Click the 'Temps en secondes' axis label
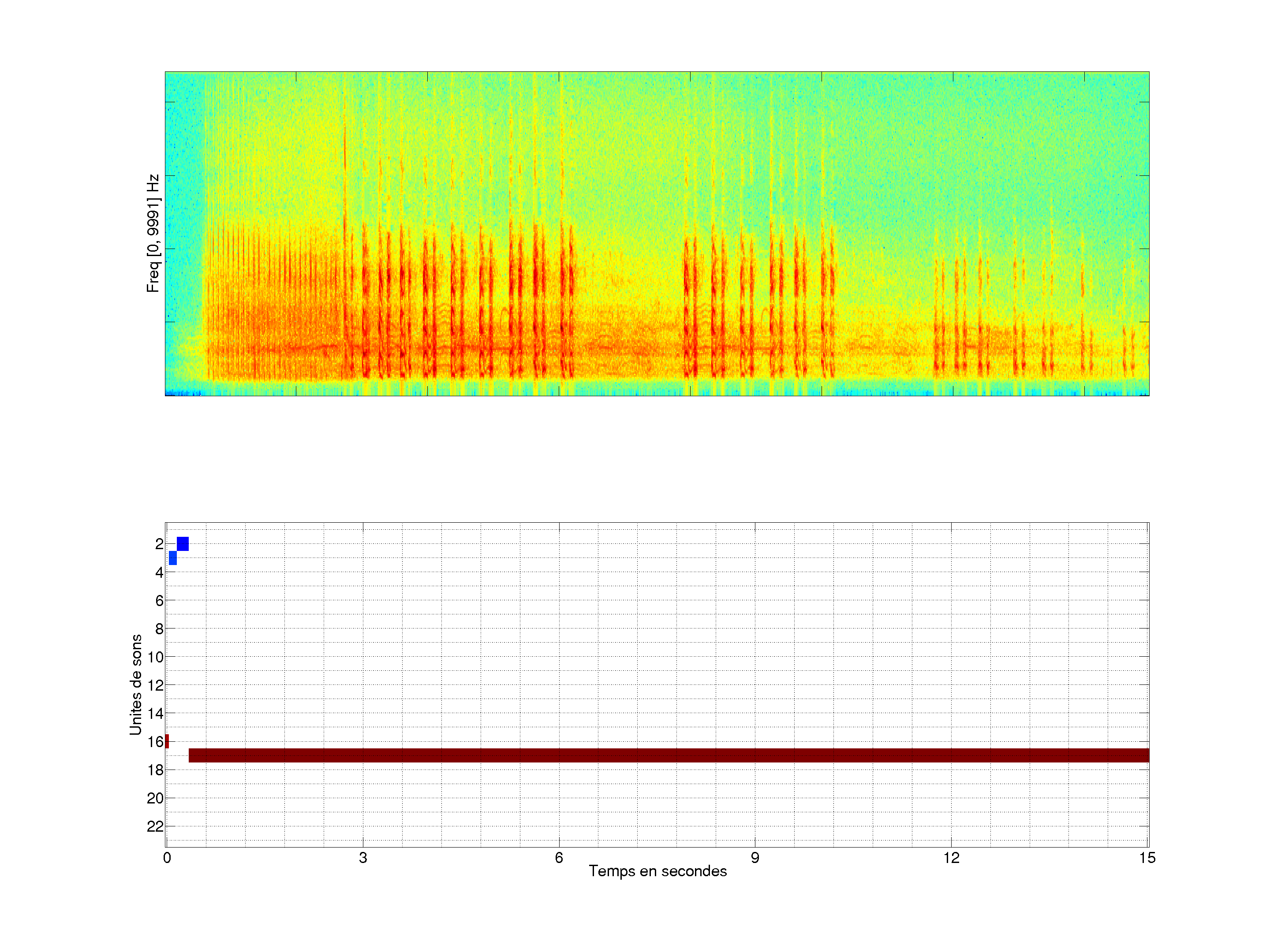The width and height of the screenshot is (1270, 952). pos(657,871)
